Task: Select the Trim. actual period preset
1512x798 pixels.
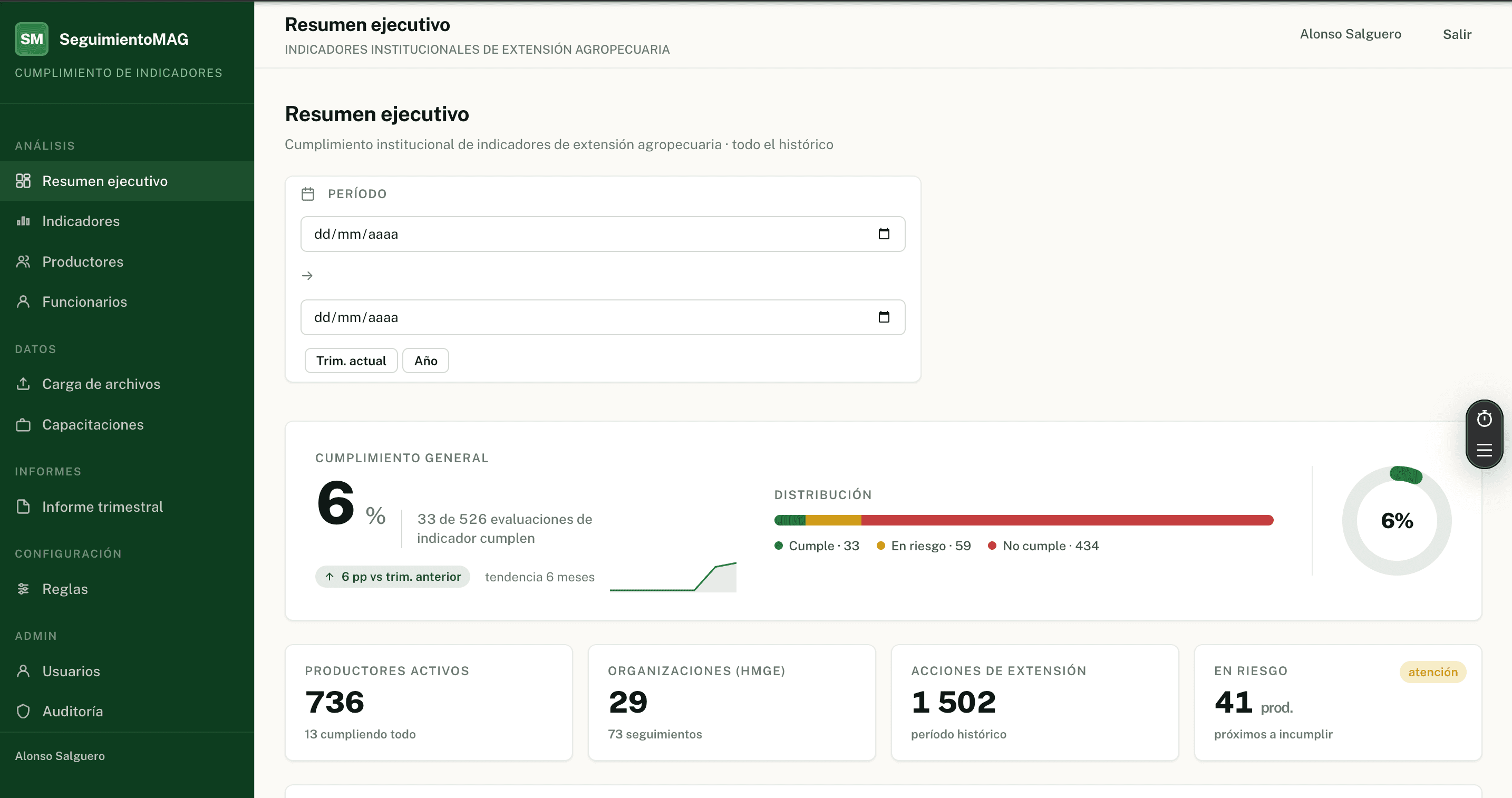Action: pyautogui.click(x=351, y=361)
